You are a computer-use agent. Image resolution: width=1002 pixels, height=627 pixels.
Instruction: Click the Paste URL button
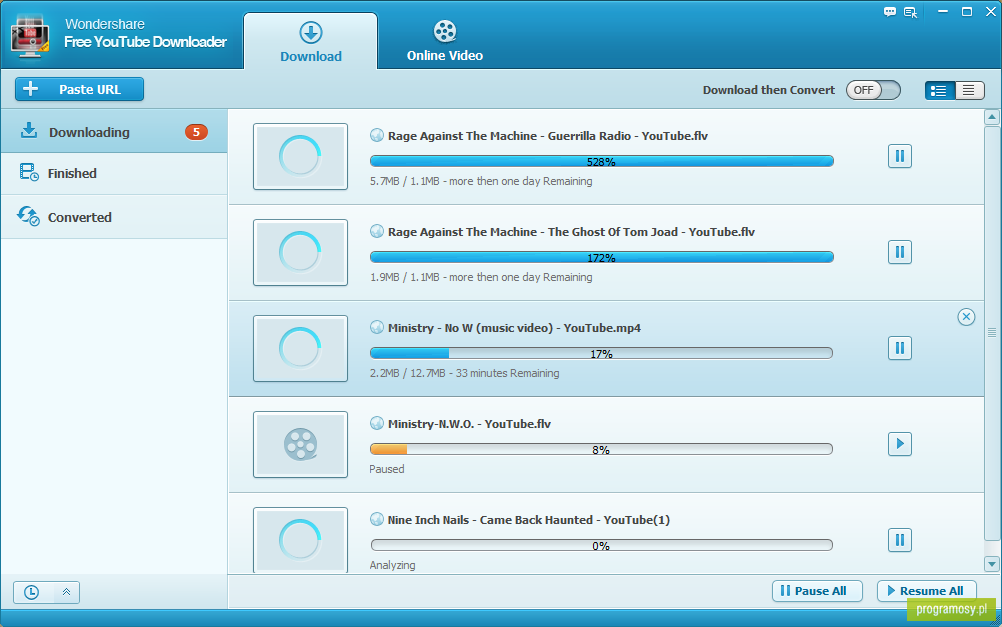(79, 89)
